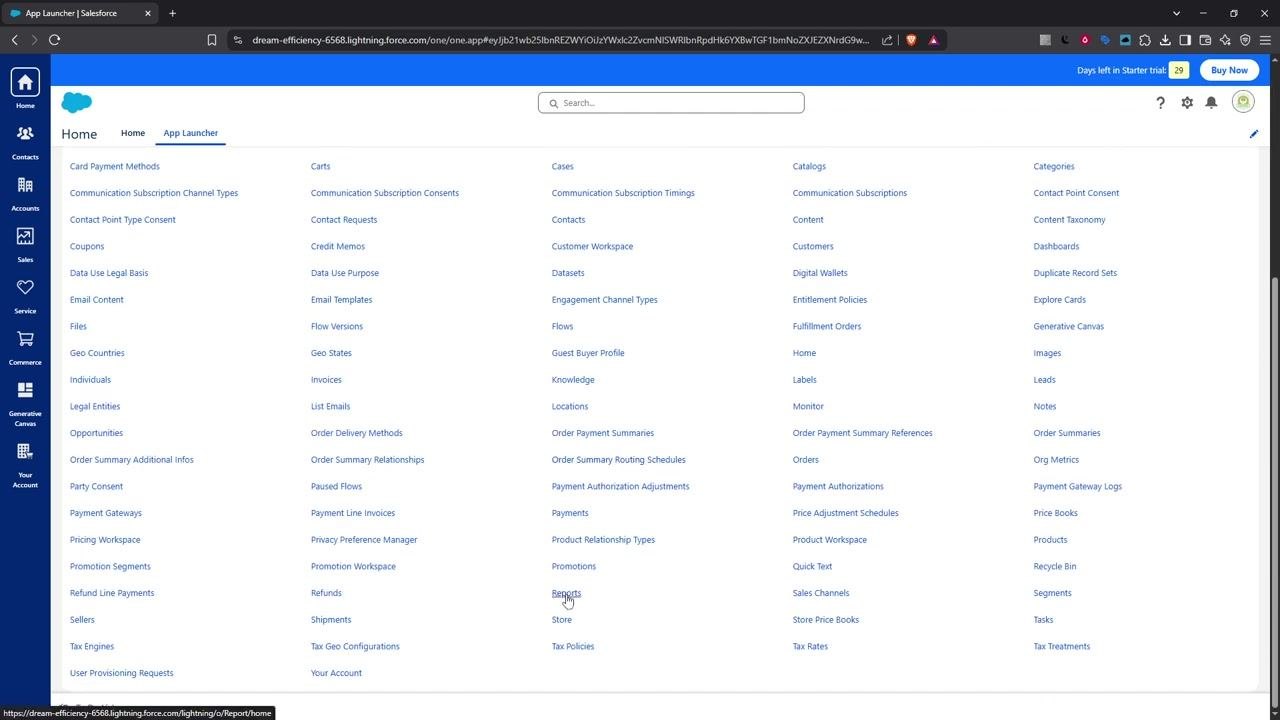This screenshot has height=720, width=1280.
Task: Open the Reports link
Action: [566, 593]
